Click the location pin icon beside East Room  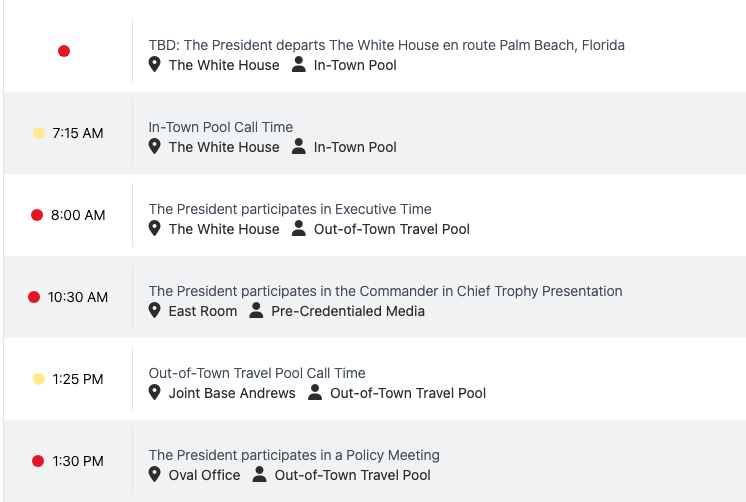(155, 311)
